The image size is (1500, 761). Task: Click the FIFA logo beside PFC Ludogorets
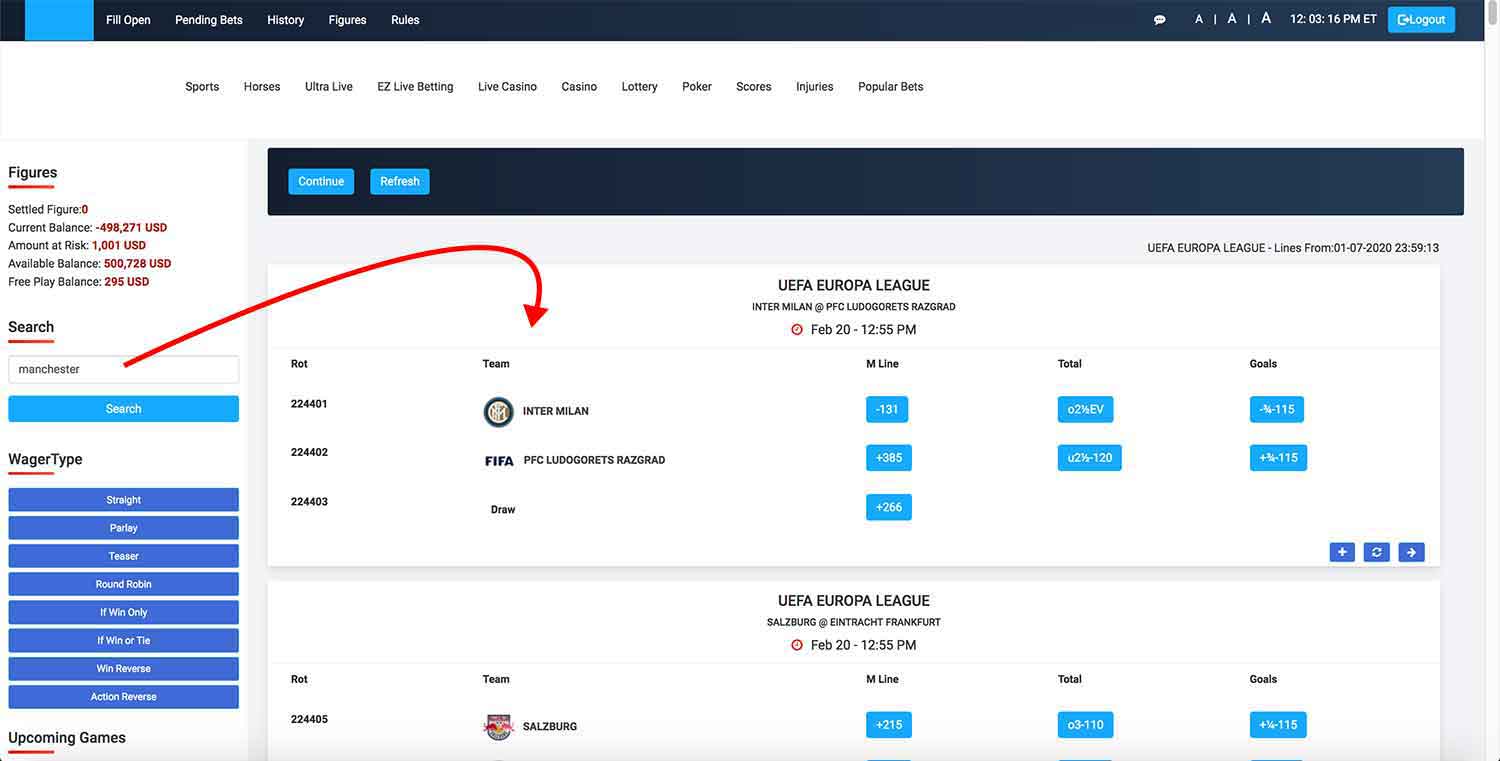click(x=499, y=460)
